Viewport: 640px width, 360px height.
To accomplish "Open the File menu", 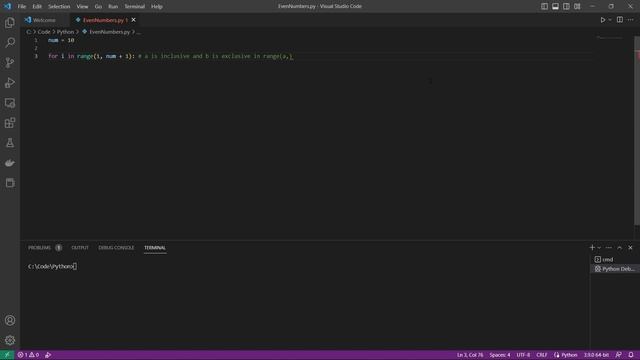I will pos(22,7).
